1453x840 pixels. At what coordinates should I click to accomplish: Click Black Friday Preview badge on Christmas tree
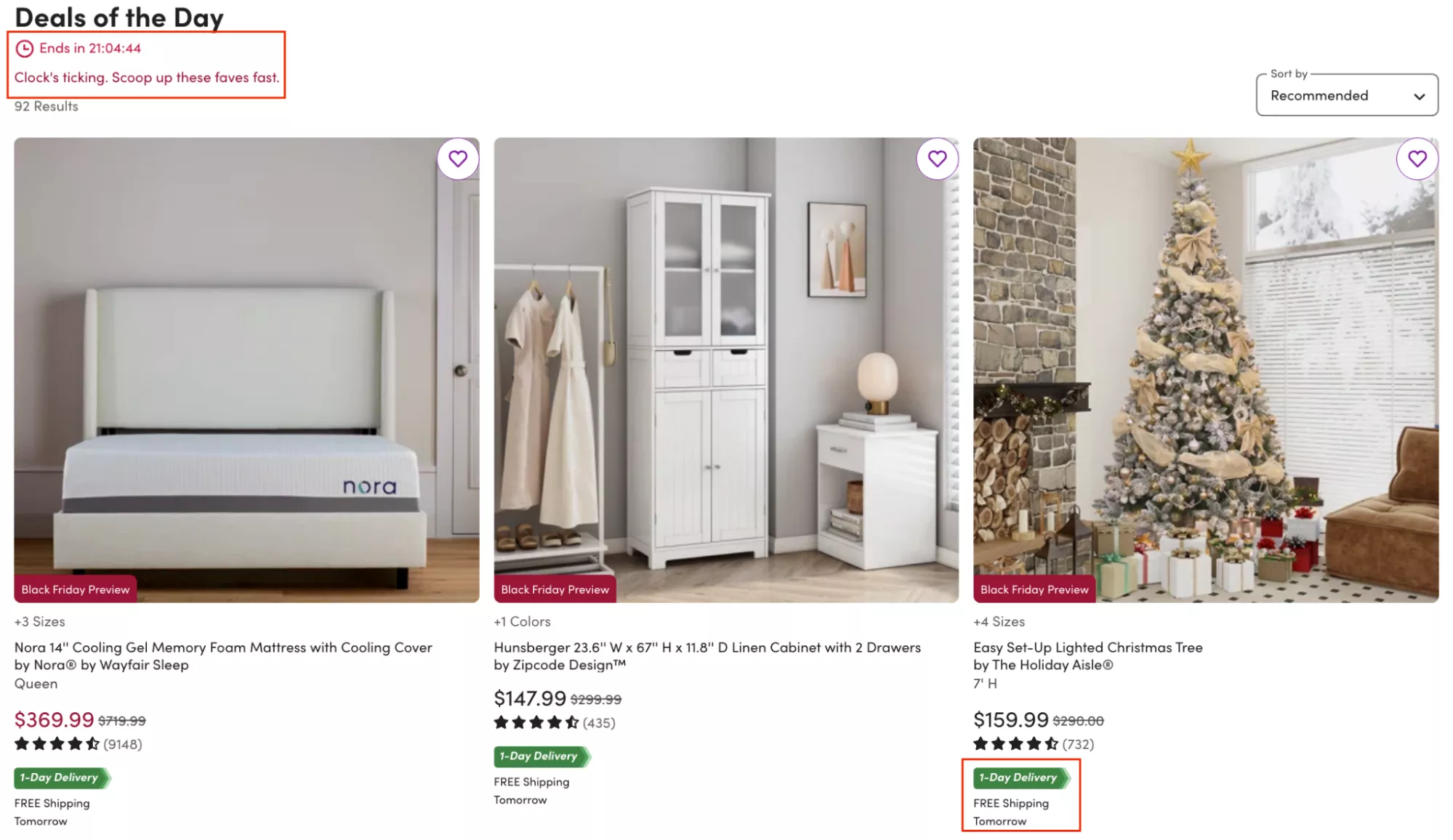[x=1035, y=589]
